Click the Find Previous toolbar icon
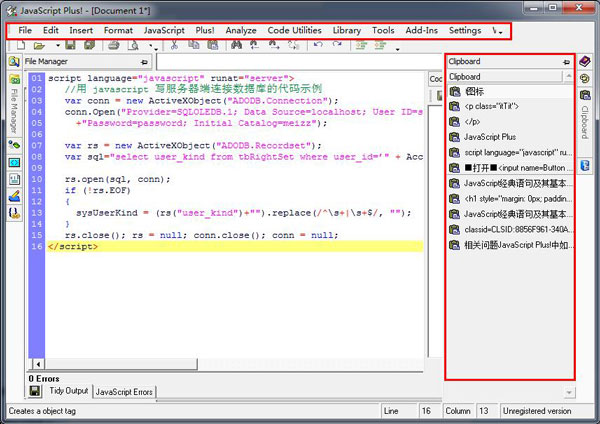 254,45
